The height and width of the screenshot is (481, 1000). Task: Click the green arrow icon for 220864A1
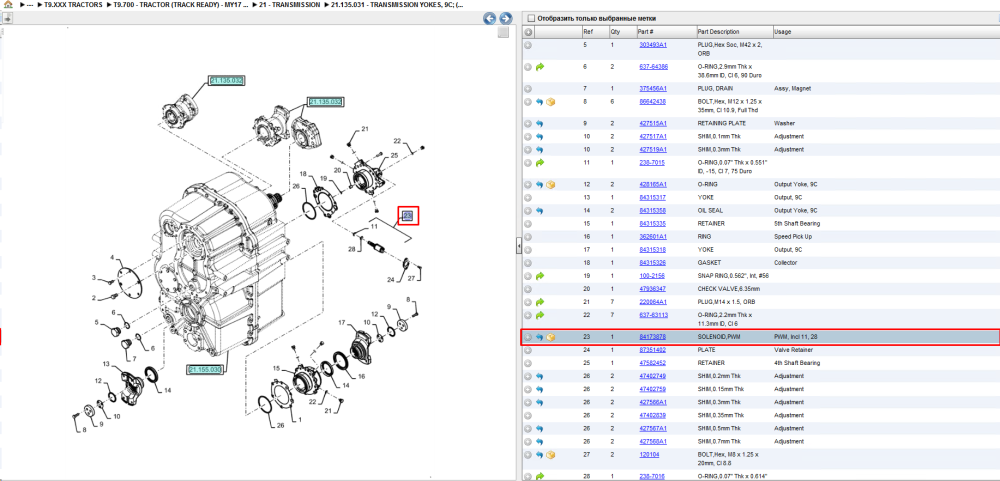(540, 302)
